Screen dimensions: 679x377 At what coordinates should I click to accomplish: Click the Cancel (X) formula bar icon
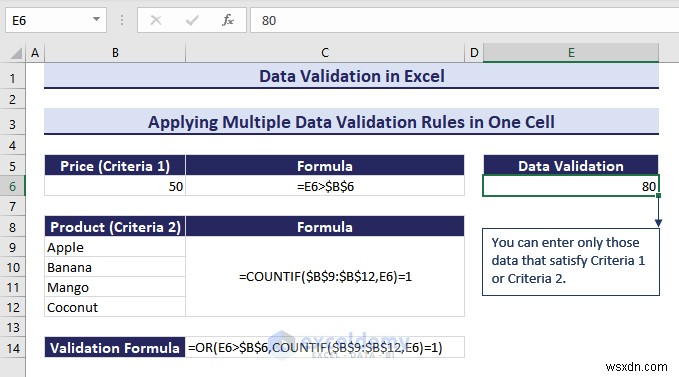[x=156, y=20]
